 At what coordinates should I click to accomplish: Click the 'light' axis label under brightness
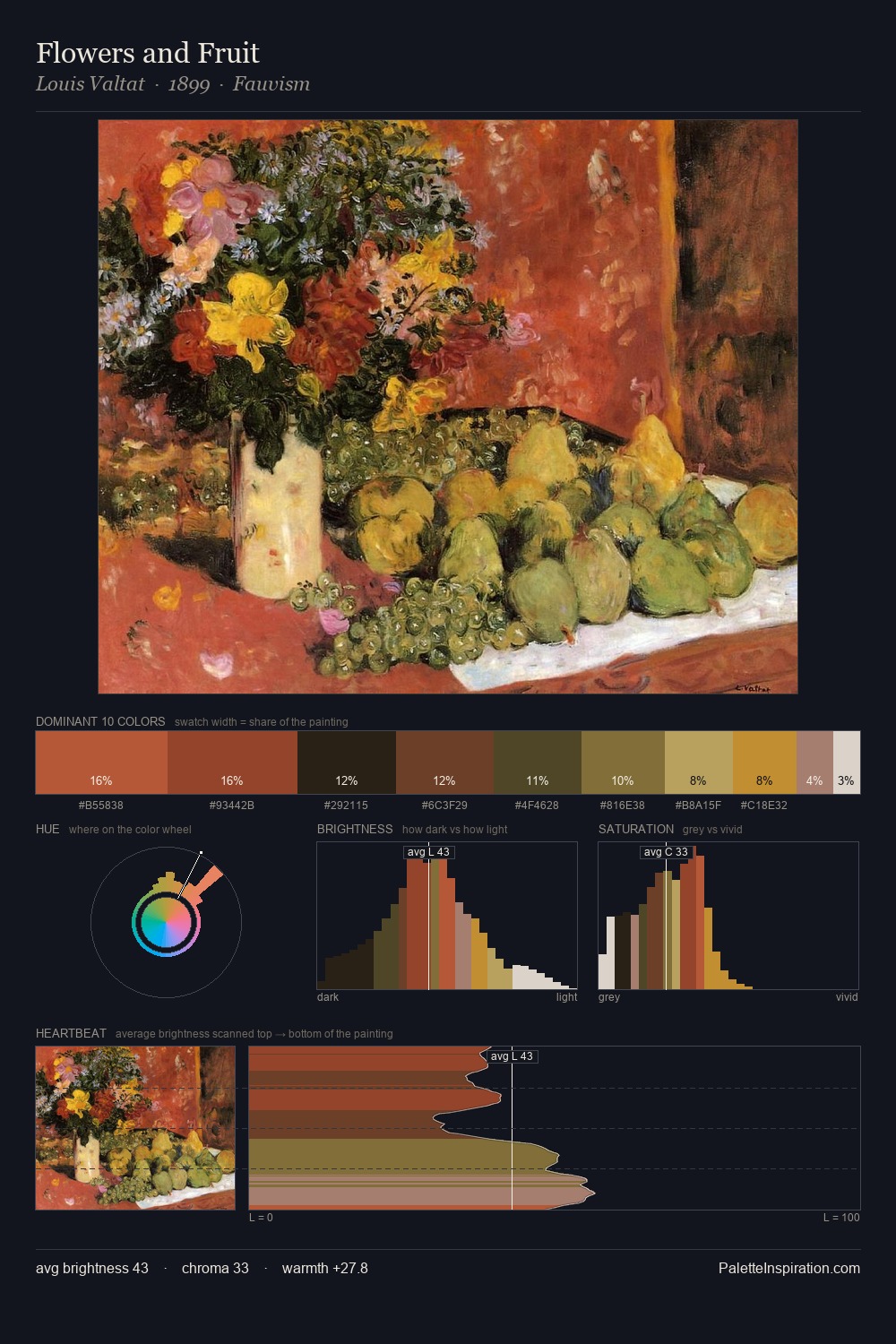pos(567,996)
